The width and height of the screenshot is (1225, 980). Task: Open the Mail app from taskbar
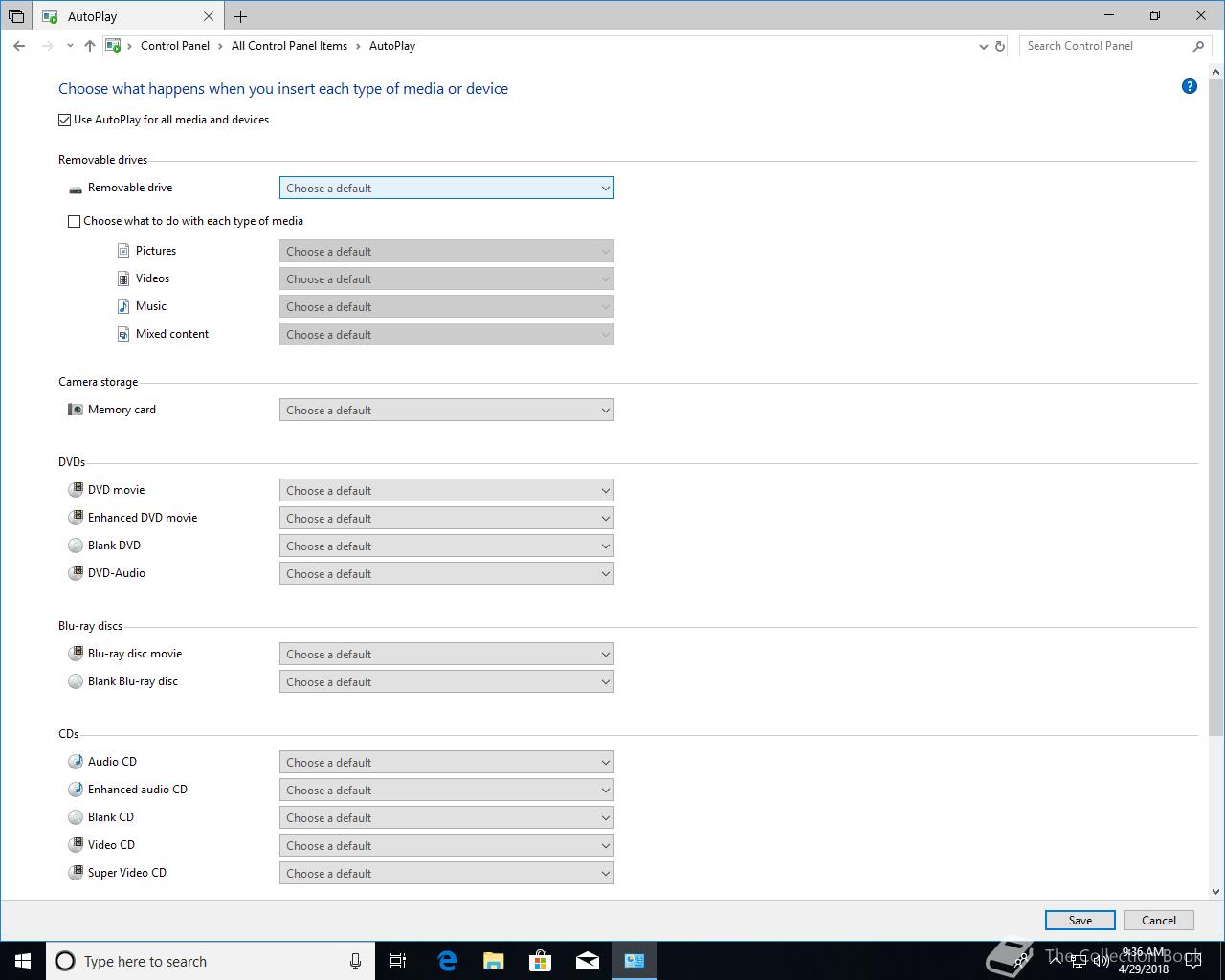point(588,961)
